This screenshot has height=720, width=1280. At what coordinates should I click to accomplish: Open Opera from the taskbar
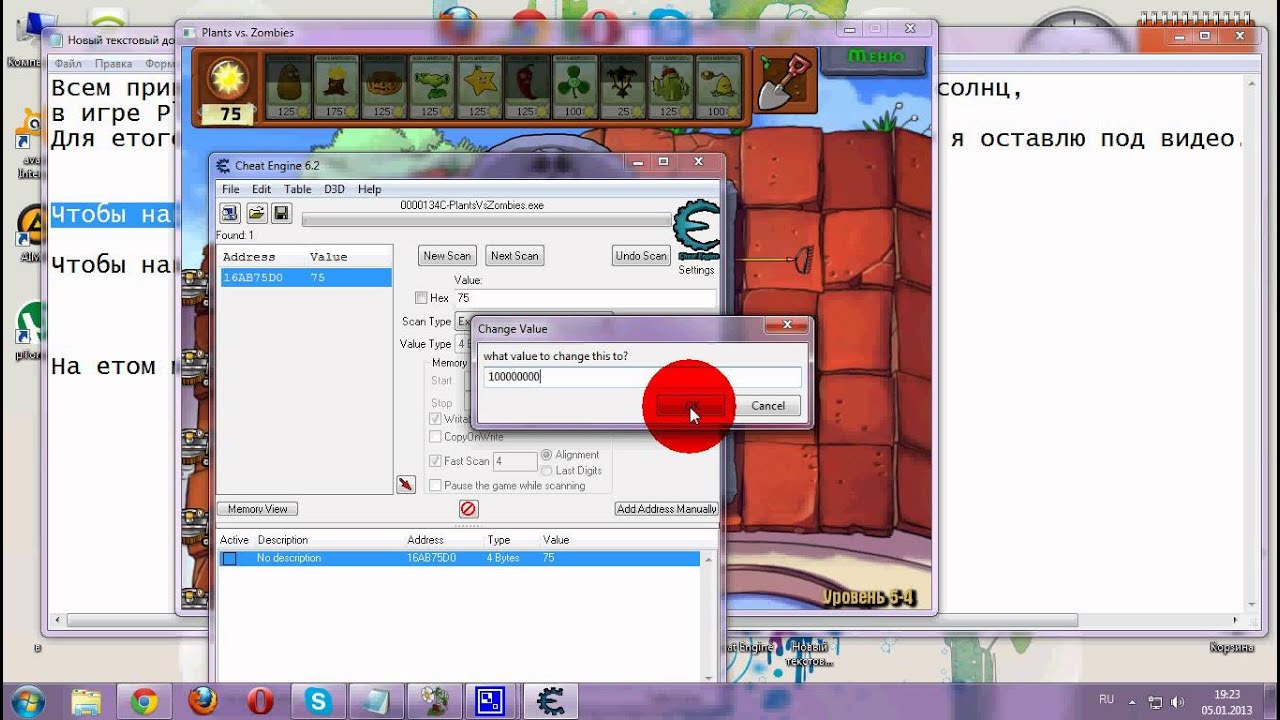pos(261,702)
